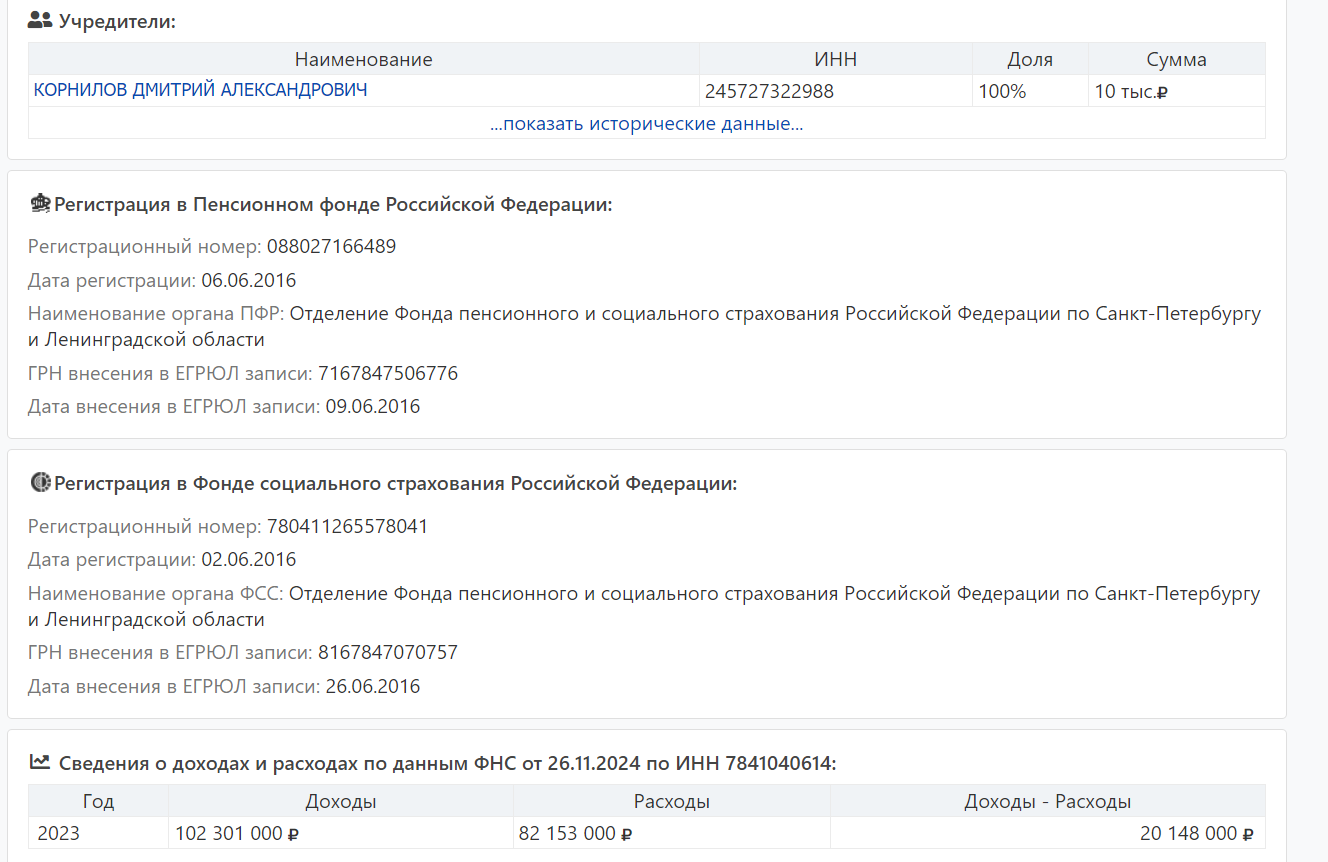This screenshot has width=1328, height=862.
Task: Click the income chart icon near Сведения о доходах
Action: [39, 762]
